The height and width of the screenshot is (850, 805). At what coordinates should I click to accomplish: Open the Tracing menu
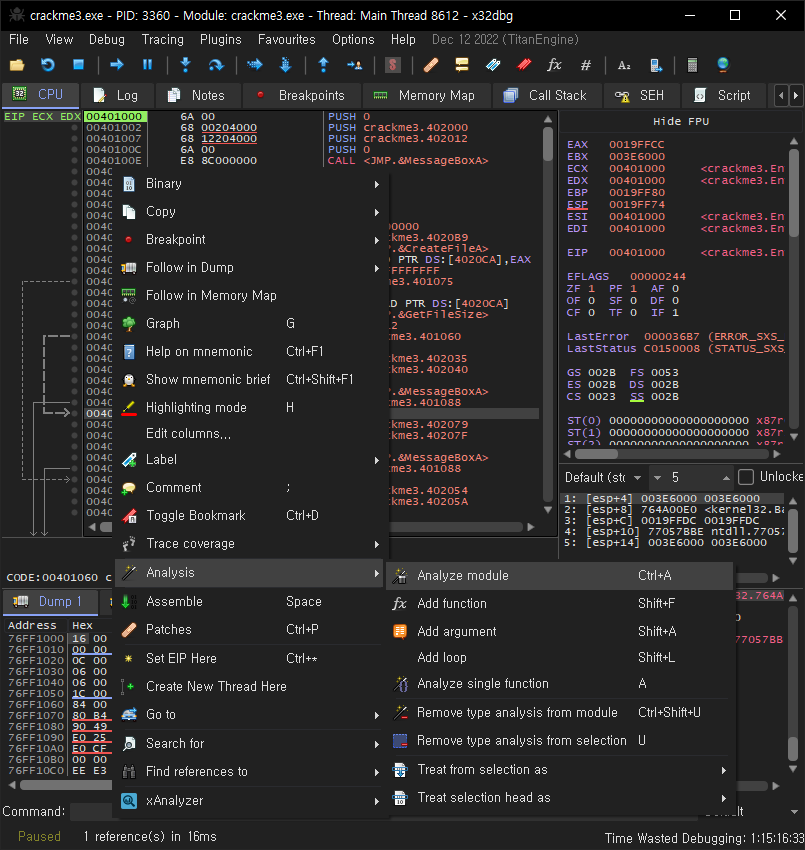coord(163,40)
